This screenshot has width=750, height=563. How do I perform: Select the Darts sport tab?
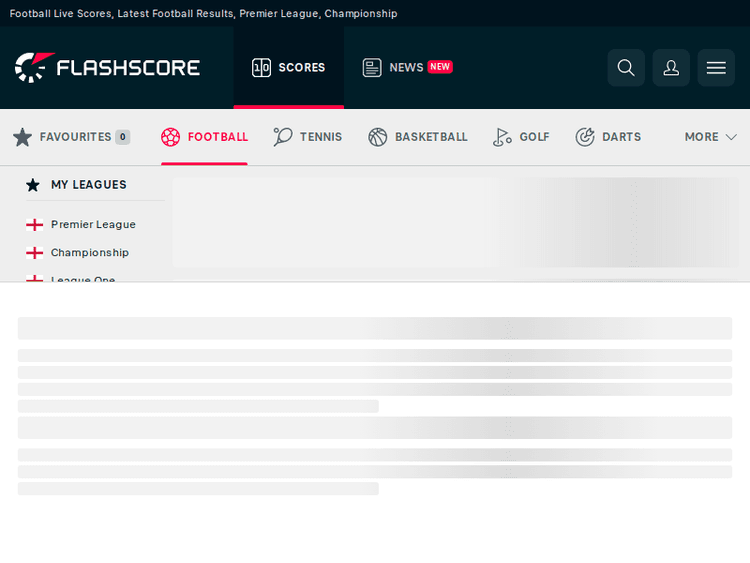coord(608,137)
